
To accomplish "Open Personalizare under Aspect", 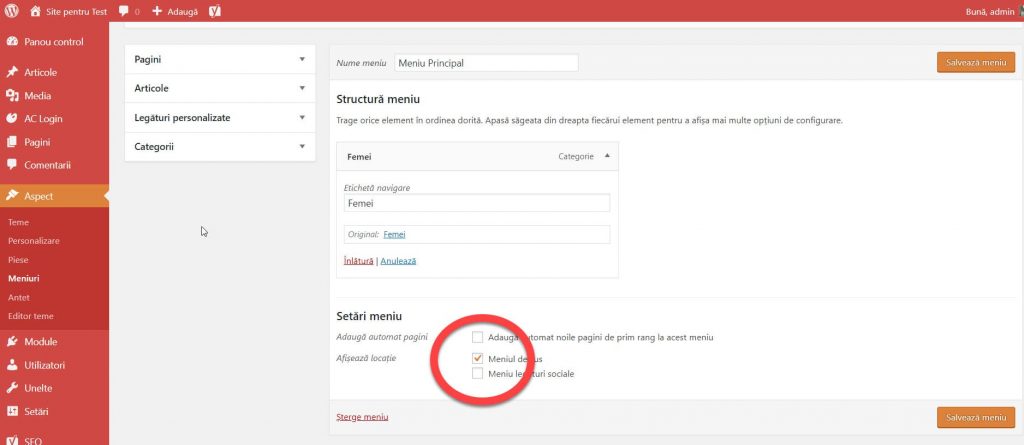I will [34, 241].
